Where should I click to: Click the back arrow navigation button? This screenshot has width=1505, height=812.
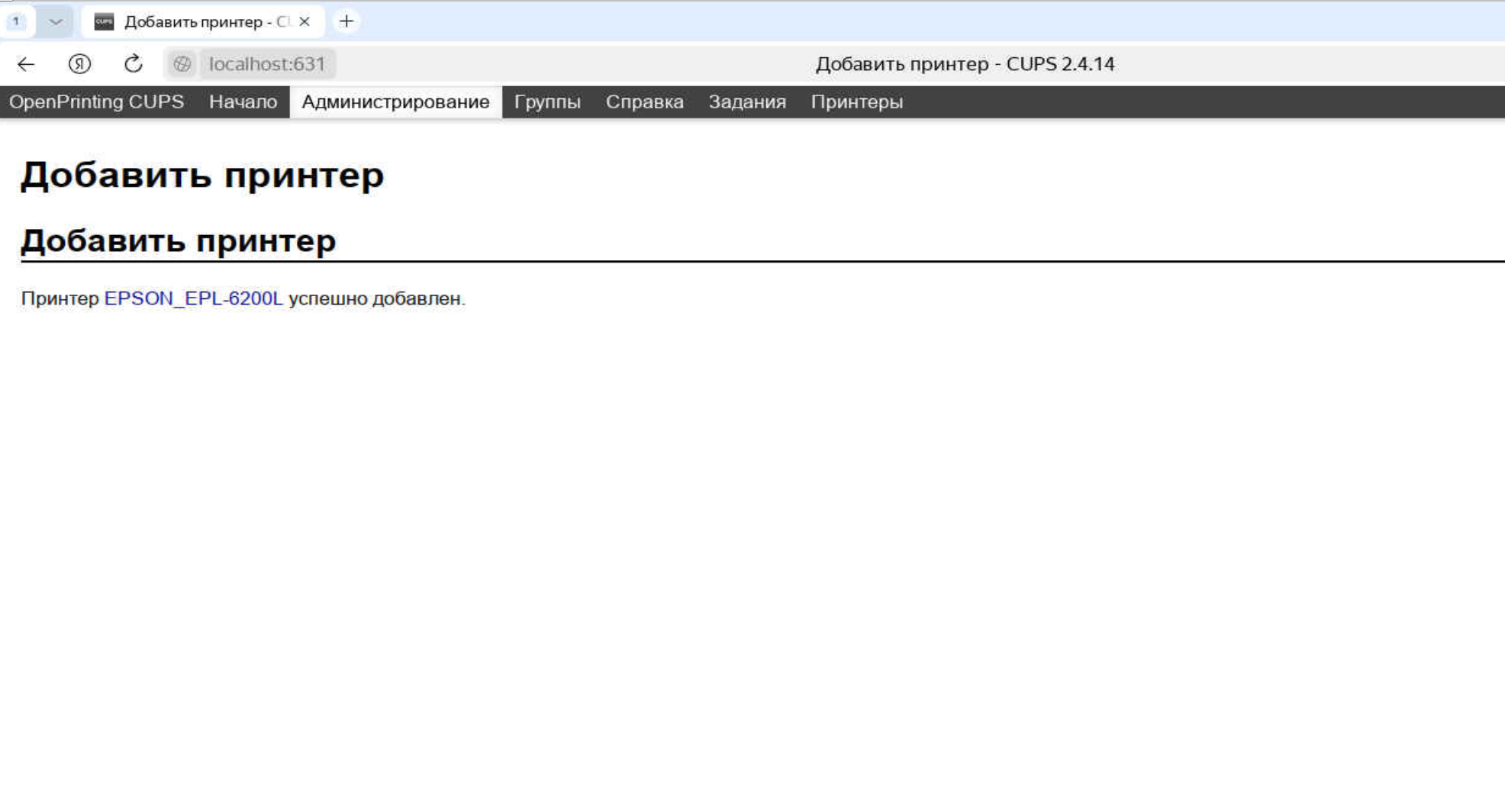tap(26, 64)
